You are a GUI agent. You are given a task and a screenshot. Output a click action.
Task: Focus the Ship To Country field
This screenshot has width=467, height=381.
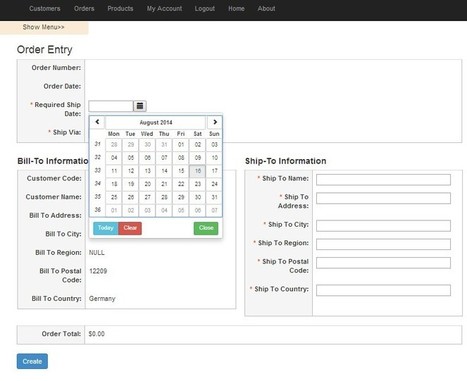coord(383,290)
